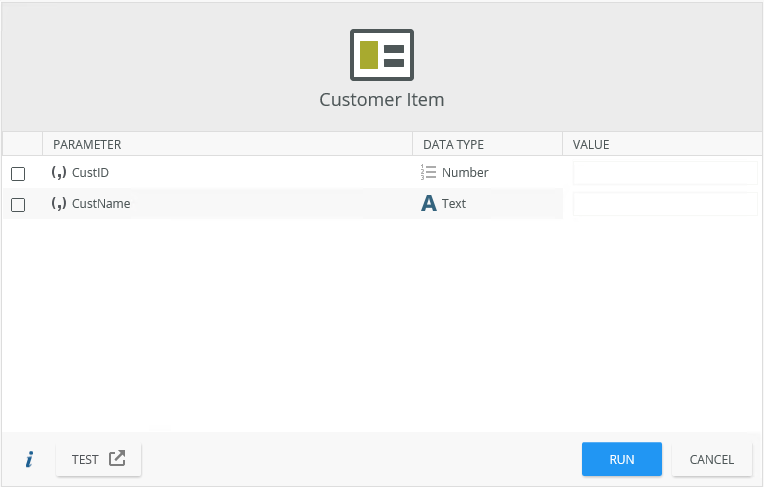Click the info icon at bottom left
This screenshot has width=764, height=487.
pos(29,460)
